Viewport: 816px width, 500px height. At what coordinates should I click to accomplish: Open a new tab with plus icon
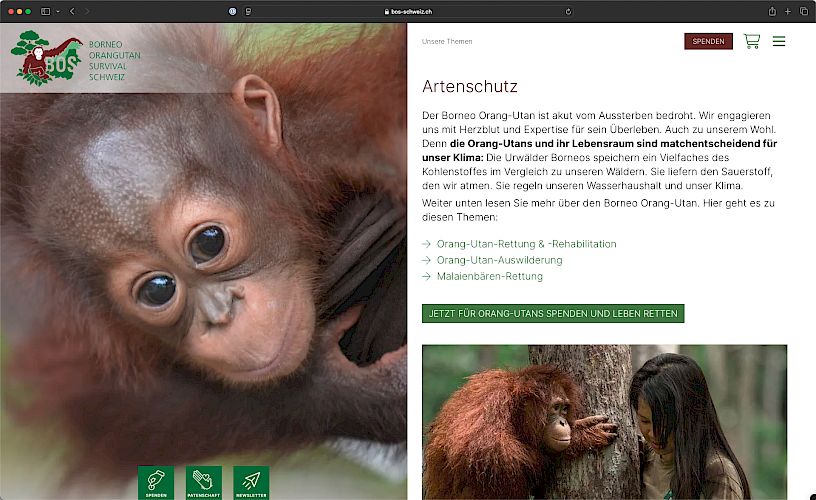tap(788, 11)
